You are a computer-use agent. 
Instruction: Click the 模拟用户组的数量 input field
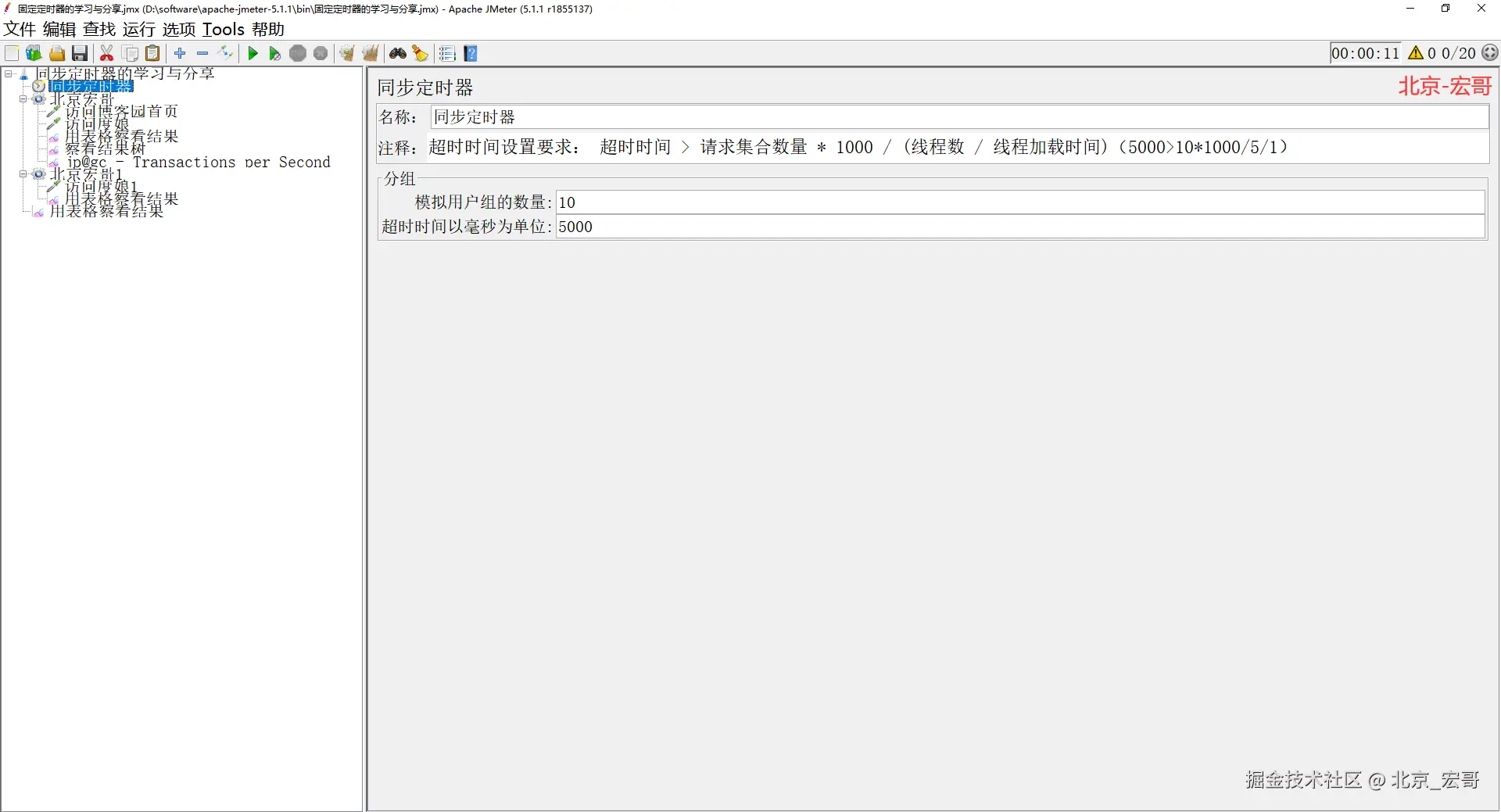(x=1020, y=202)
